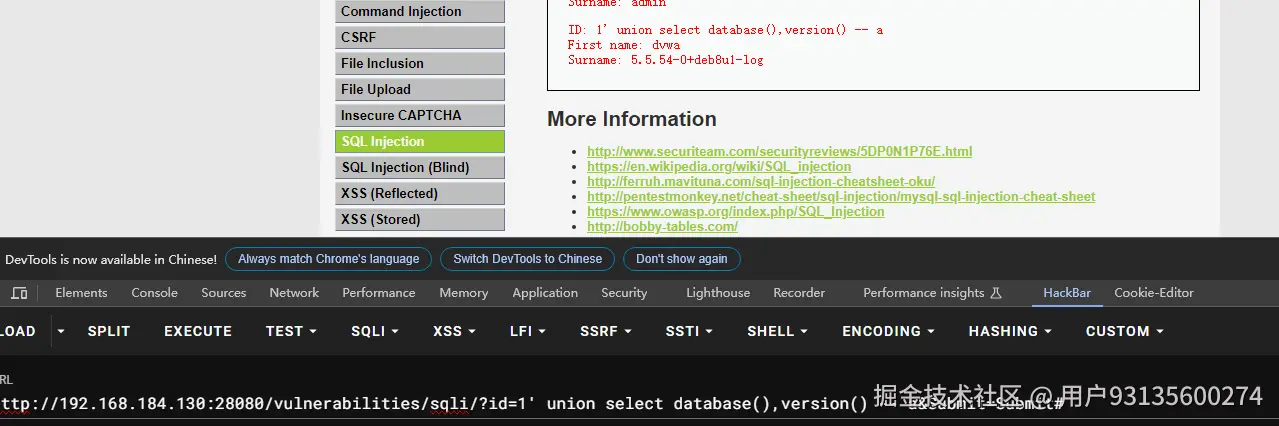Open ferruh.mavituna.com cheatsheet link
Viewport: 1279px width, 426px height.
pos(761,182)
